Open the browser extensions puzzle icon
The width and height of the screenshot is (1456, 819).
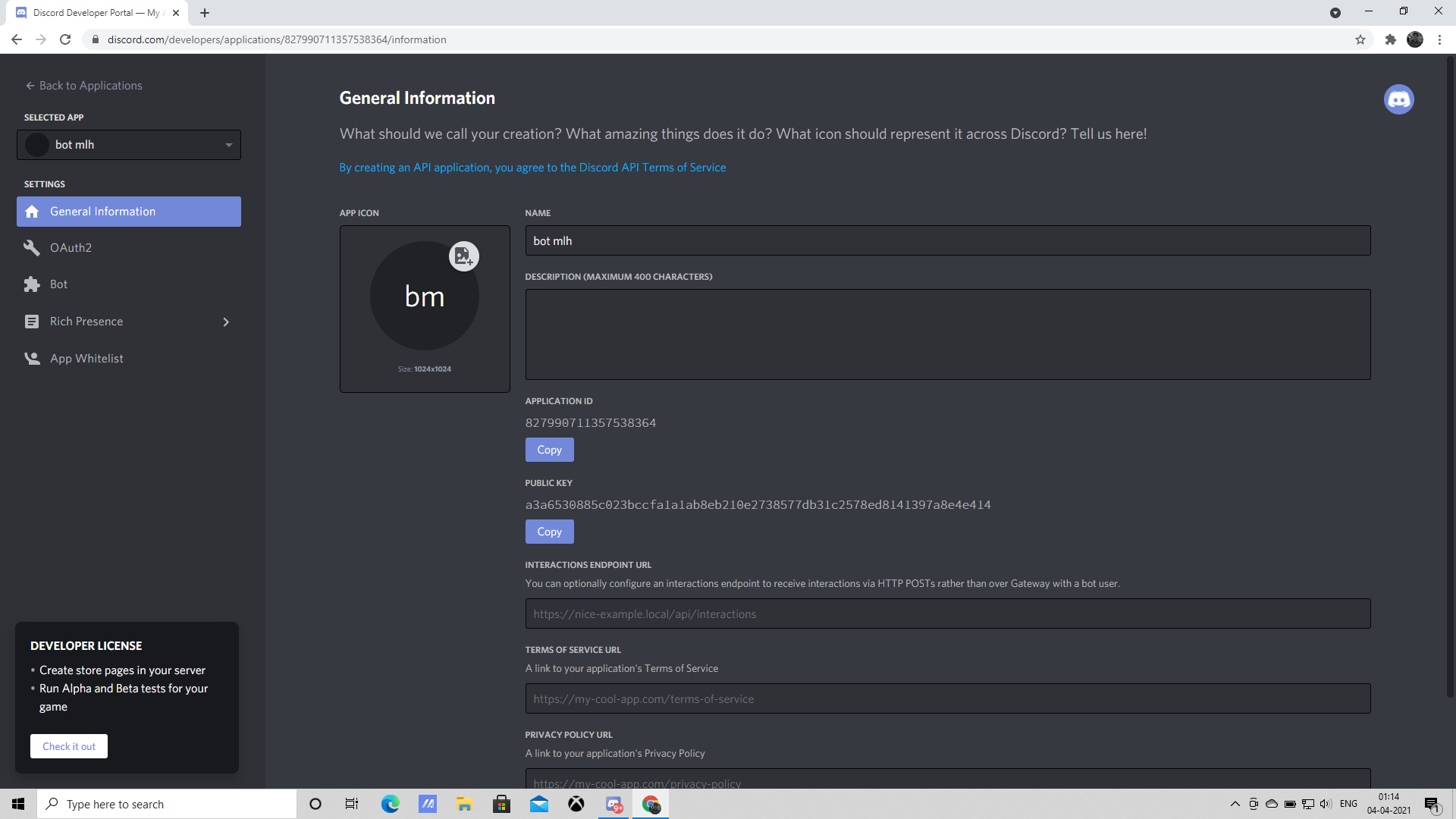tap(1390, 39)
